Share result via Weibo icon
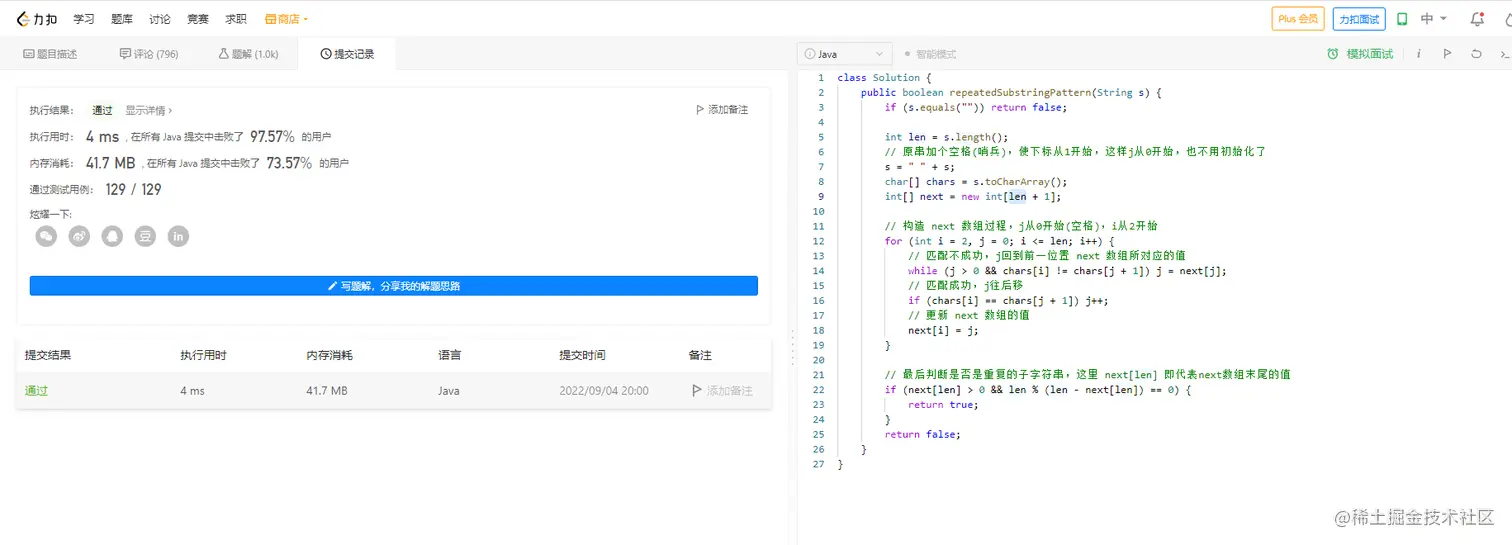This screenshot has height=545, width=1512. click(x=79, y=236)
